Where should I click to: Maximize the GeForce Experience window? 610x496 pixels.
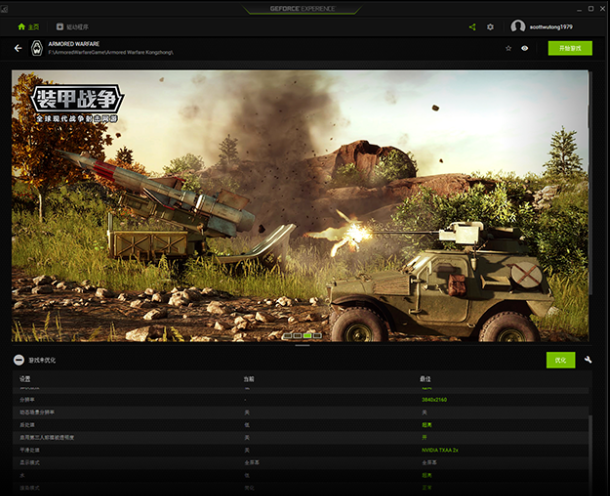pyautogui.click(x=591, y=9)
